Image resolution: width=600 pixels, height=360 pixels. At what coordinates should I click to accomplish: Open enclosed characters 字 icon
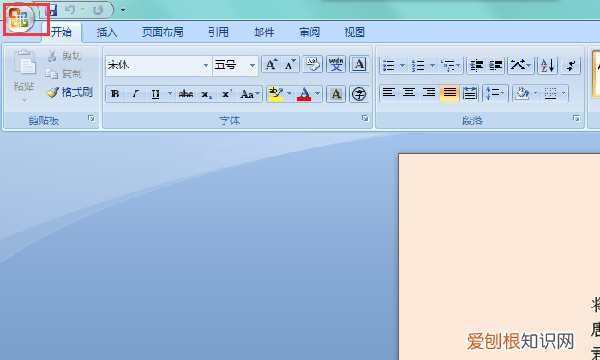click(359, 94)
